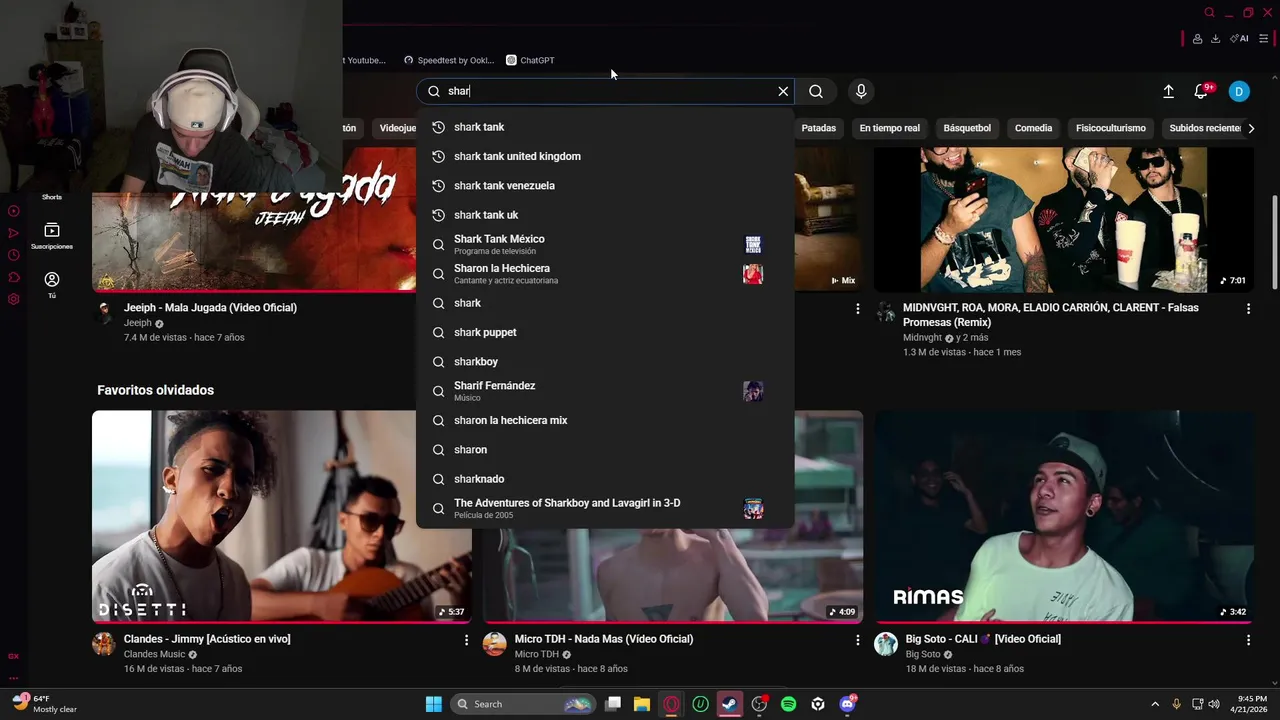Select the 'shark tank' history suggestion
This screenshot has height=720, width=1280.
tap(605, 127)
